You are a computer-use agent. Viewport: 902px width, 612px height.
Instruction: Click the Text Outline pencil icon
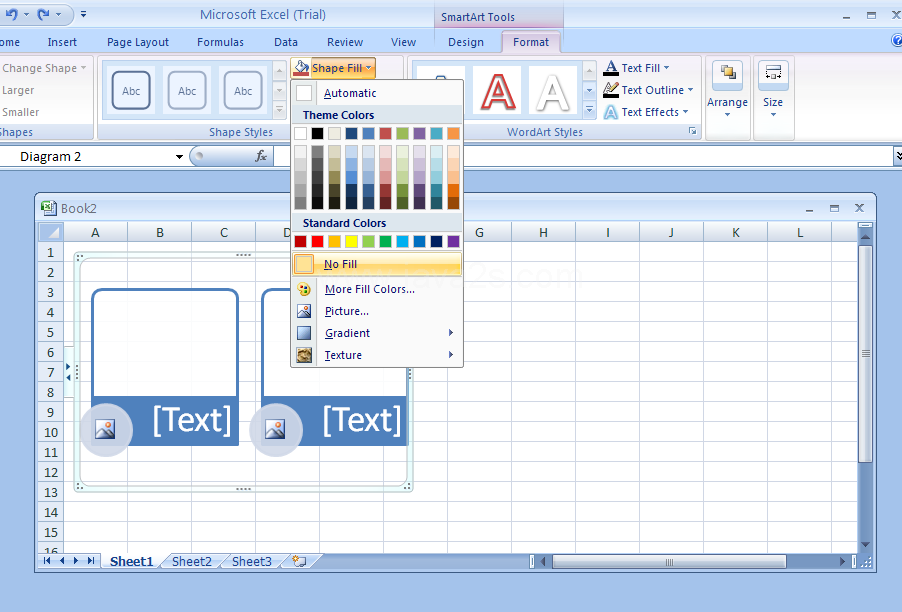tap(611, 90)
